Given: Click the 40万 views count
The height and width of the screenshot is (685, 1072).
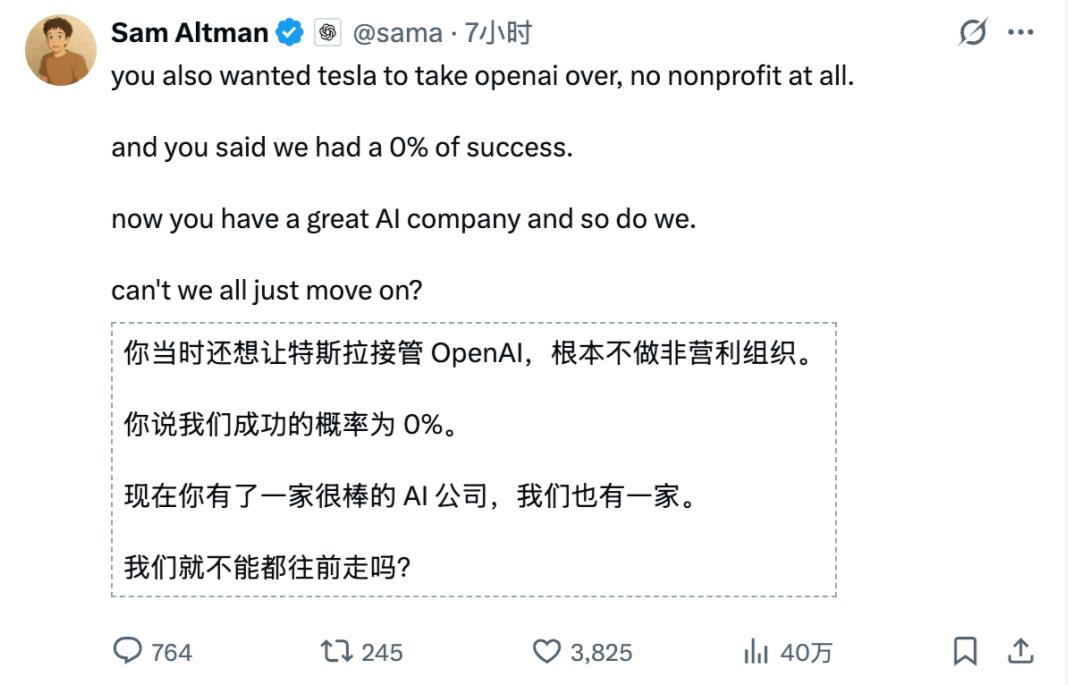Looking at the screenshot, I should (x=806, y=653).
